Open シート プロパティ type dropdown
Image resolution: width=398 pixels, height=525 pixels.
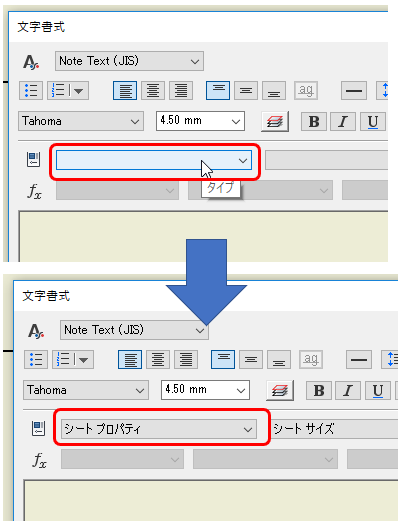point(159,429)
